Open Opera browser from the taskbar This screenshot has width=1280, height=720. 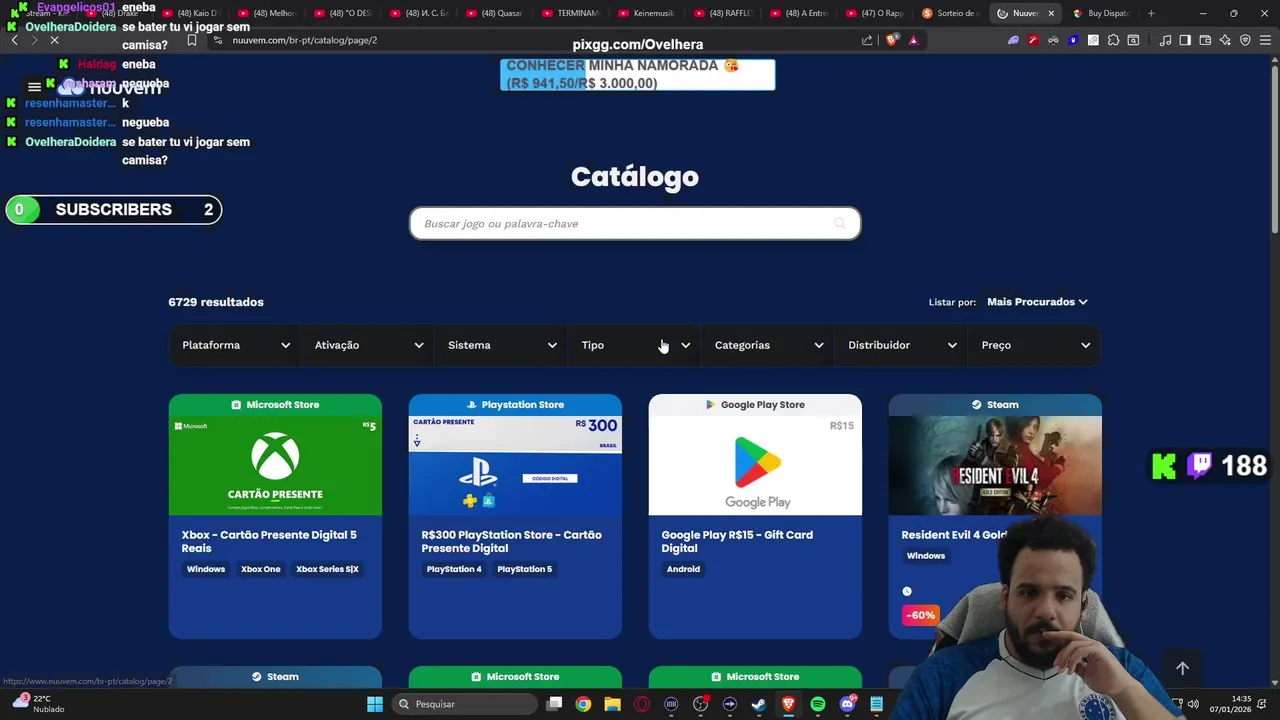coord(642,704)
